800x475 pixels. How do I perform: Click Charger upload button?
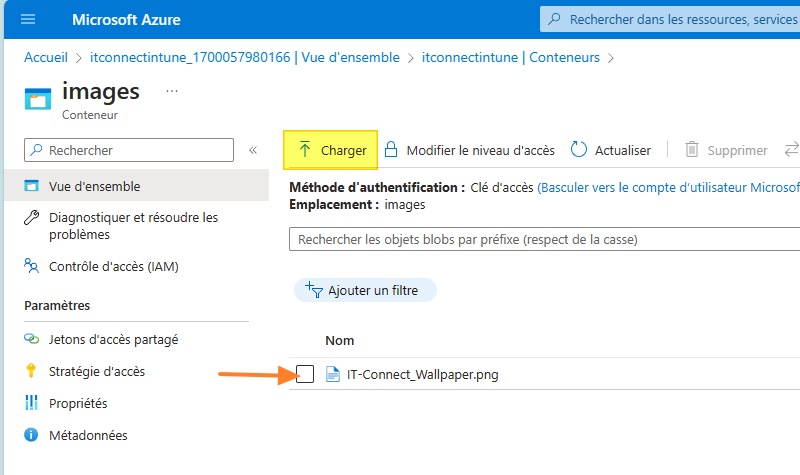point(331,150)
